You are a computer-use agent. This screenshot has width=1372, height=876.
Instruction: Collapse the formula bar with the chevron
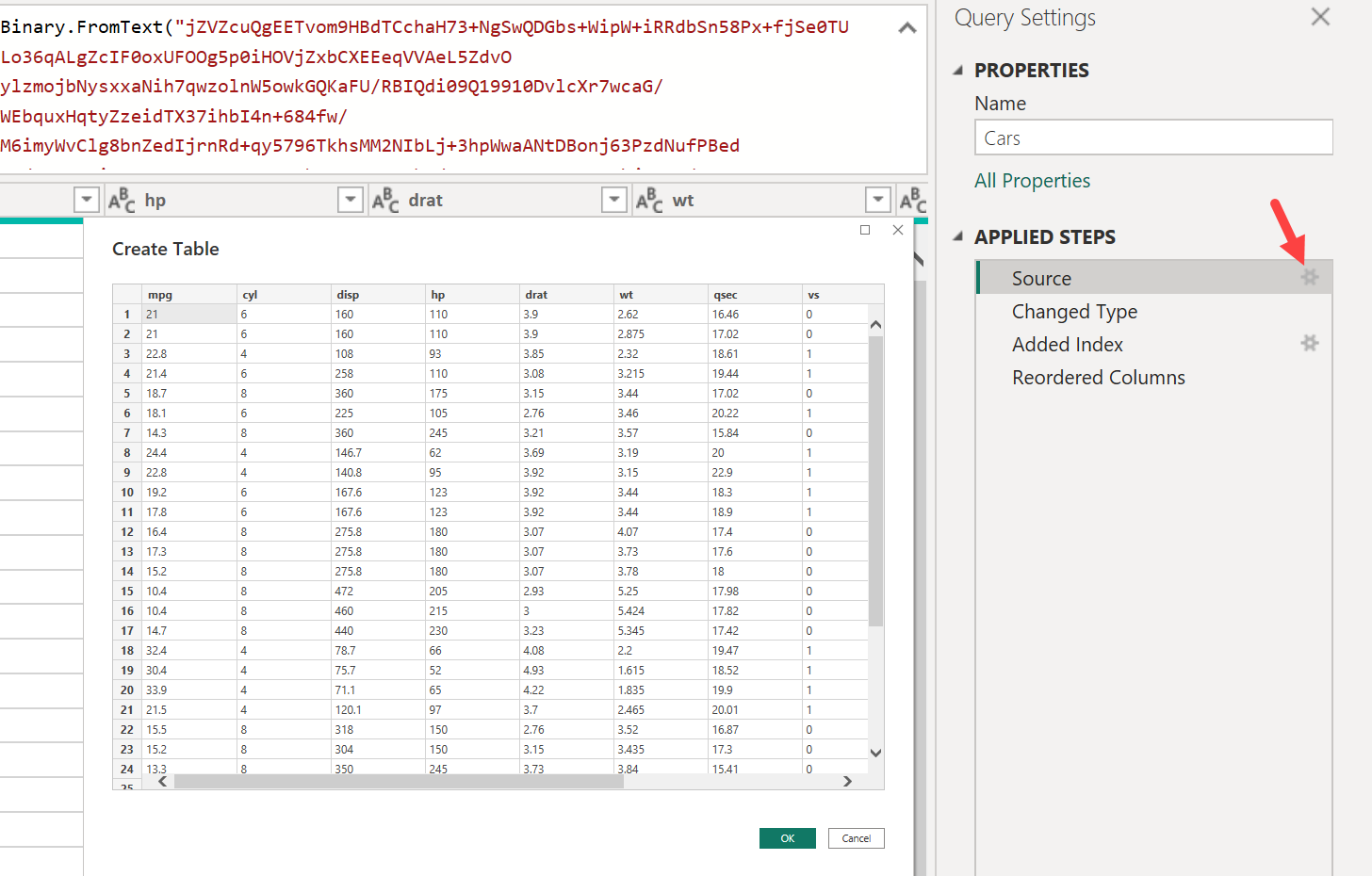click(906, 27)
